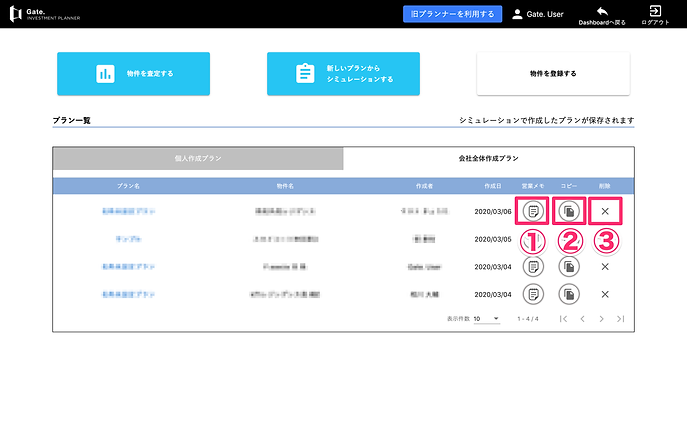
Task: Go to the first page of plans
Action: pyautogui.click(x=563, y=319)
